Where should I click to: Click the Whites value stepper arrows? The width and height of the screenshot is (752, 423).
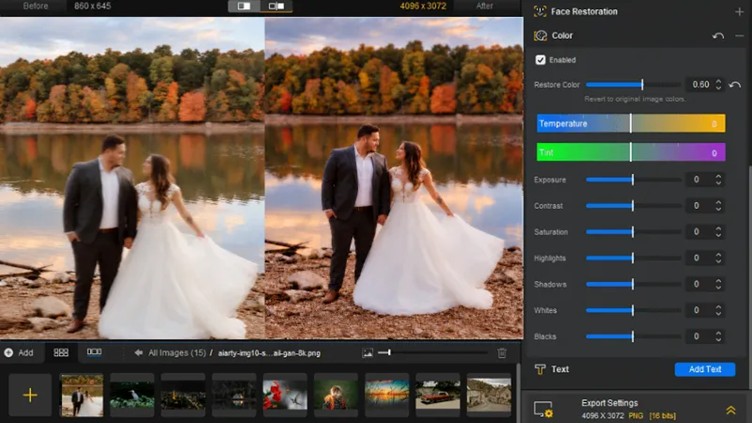pyautogui.click(x=718, y=310)
